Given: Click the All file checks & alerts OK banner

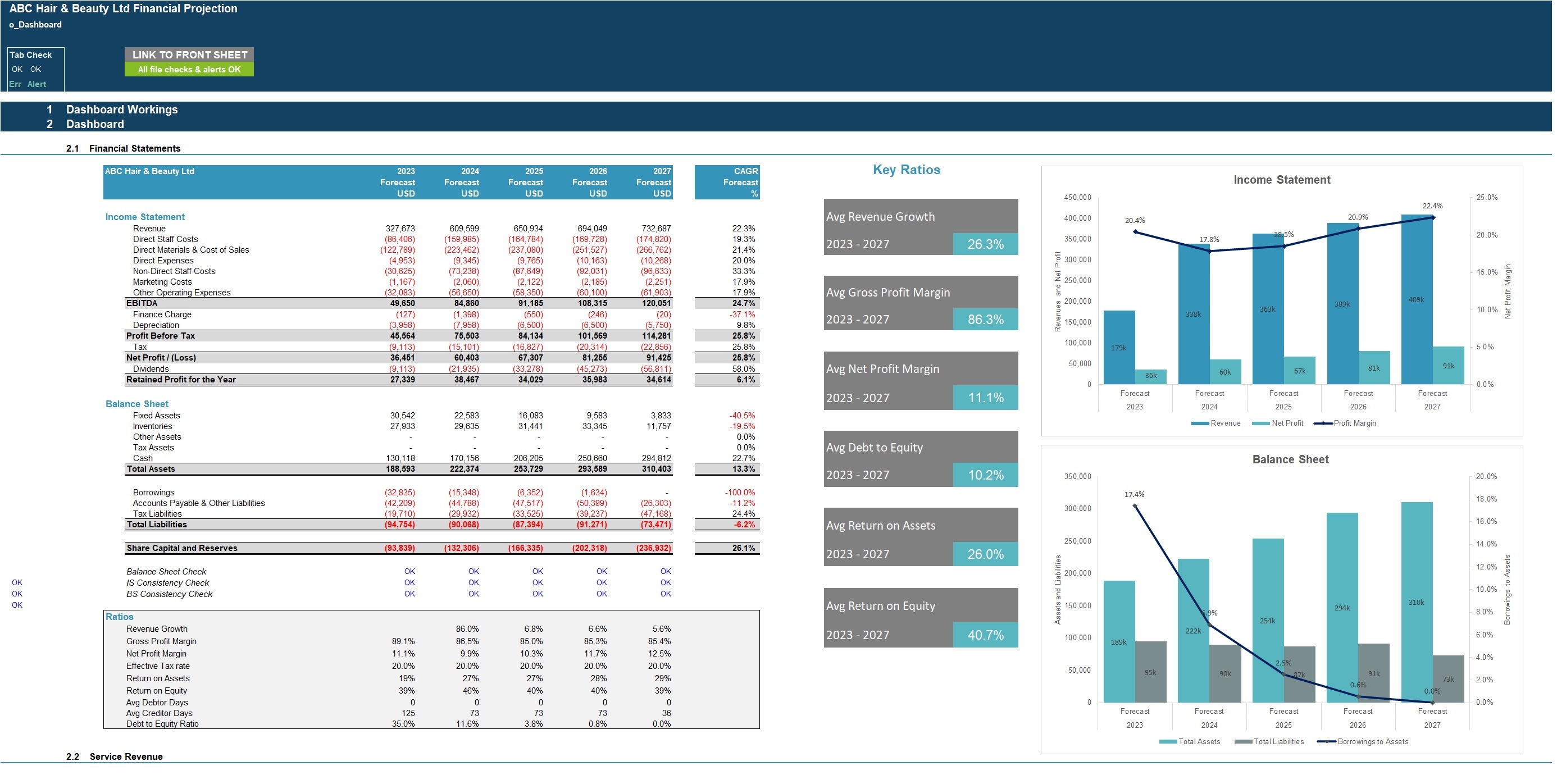Looking at the screenshot, I should (189, 70).
